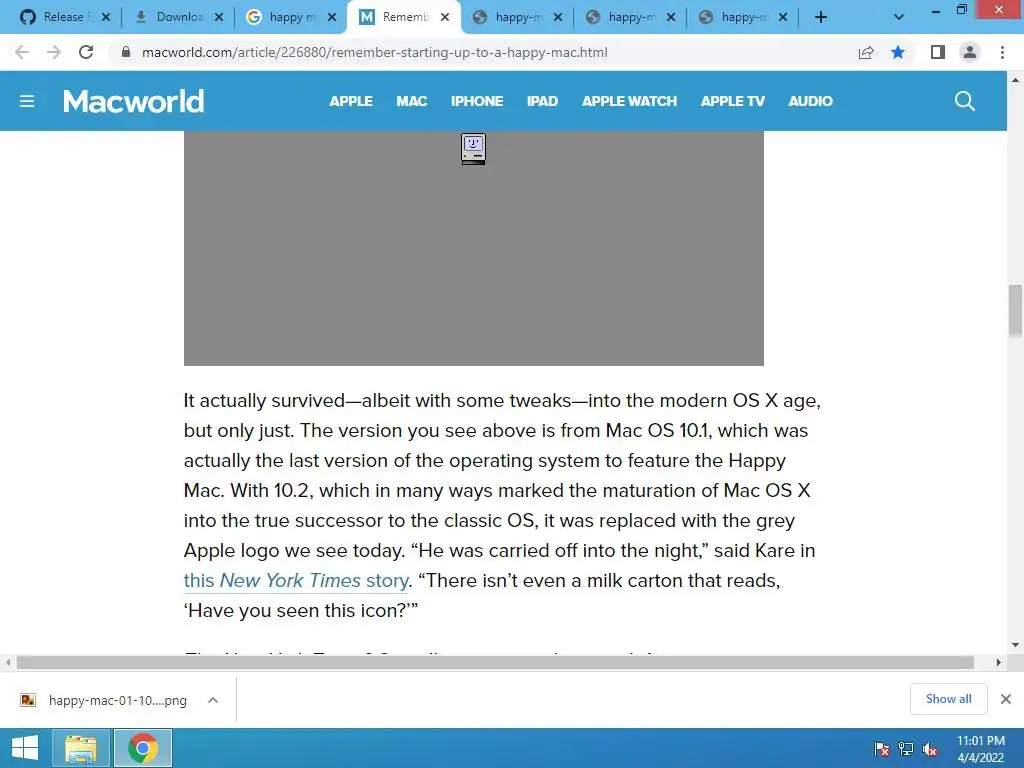Click the scroll down arrow
Image resolution: width=1024 pixels, height=768 pixels.
(x=1015, y=645)
